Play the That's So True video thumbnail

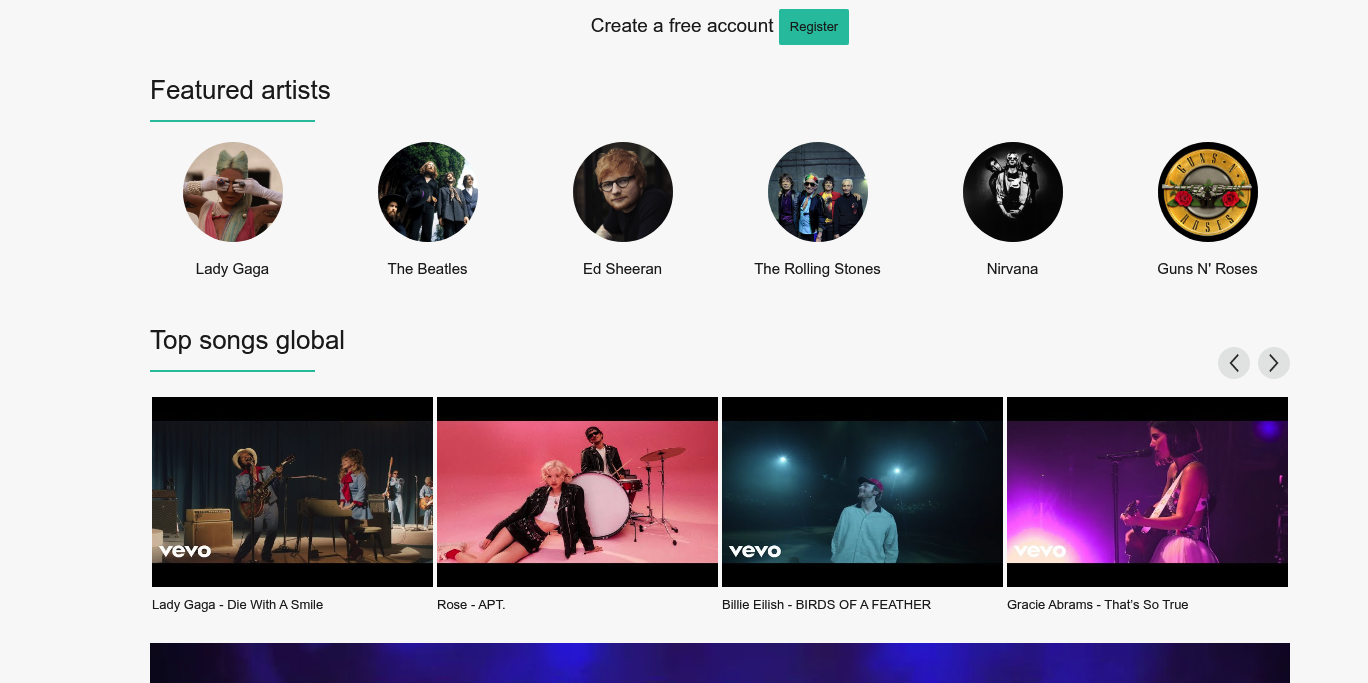(x=1147, y=492)
